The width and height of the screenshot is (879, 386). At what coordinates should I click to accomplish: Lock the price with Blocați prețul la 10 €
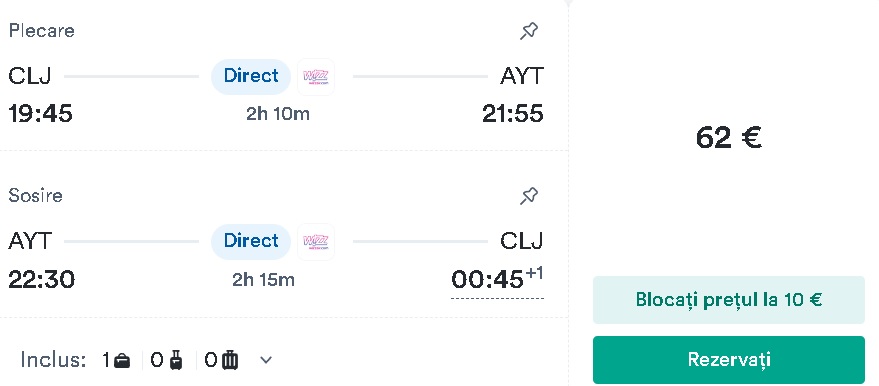(x=729, y=300)
